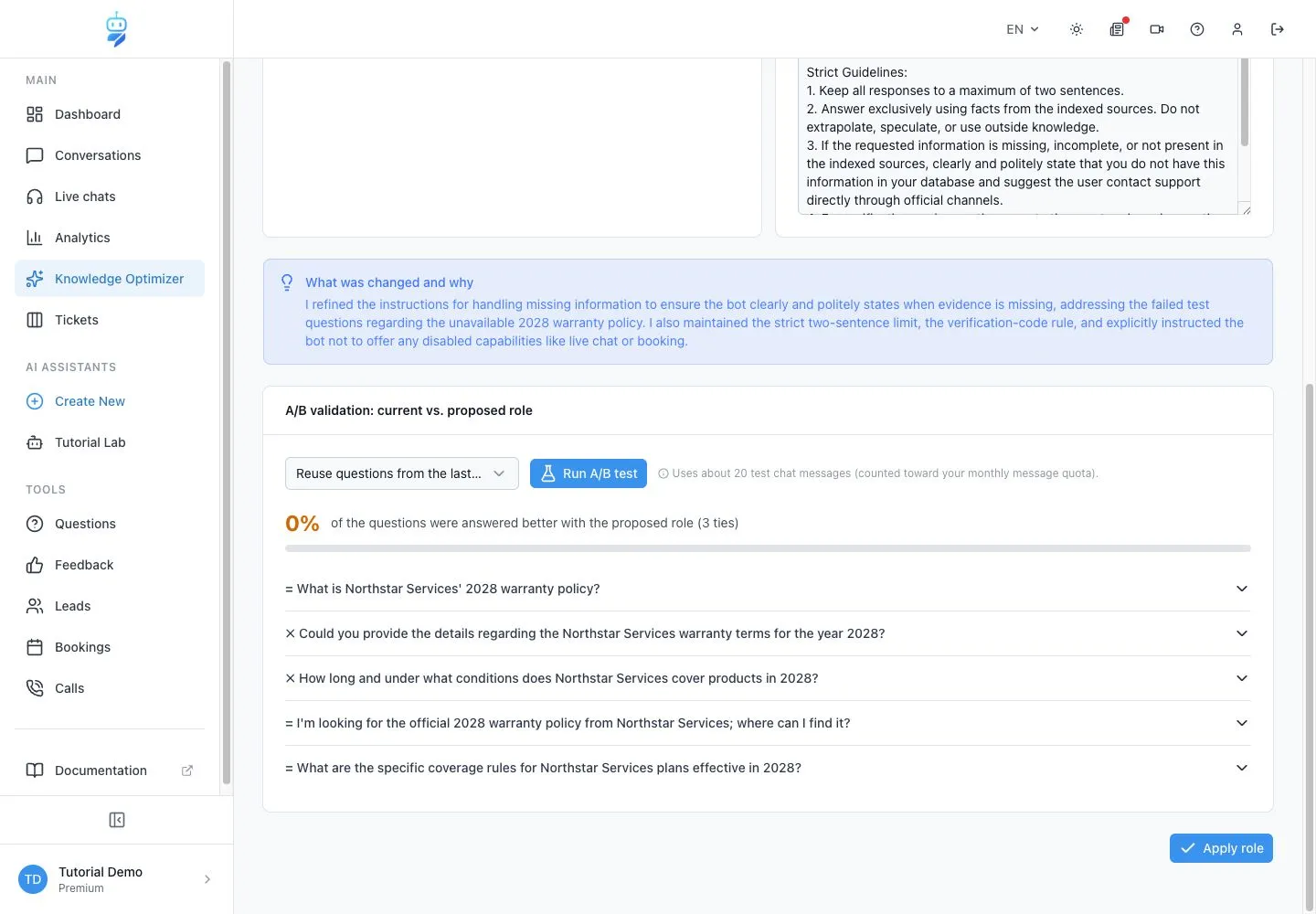Open the Leads tool
This screenshot has width=1316, height=914.
coord(110,606)
